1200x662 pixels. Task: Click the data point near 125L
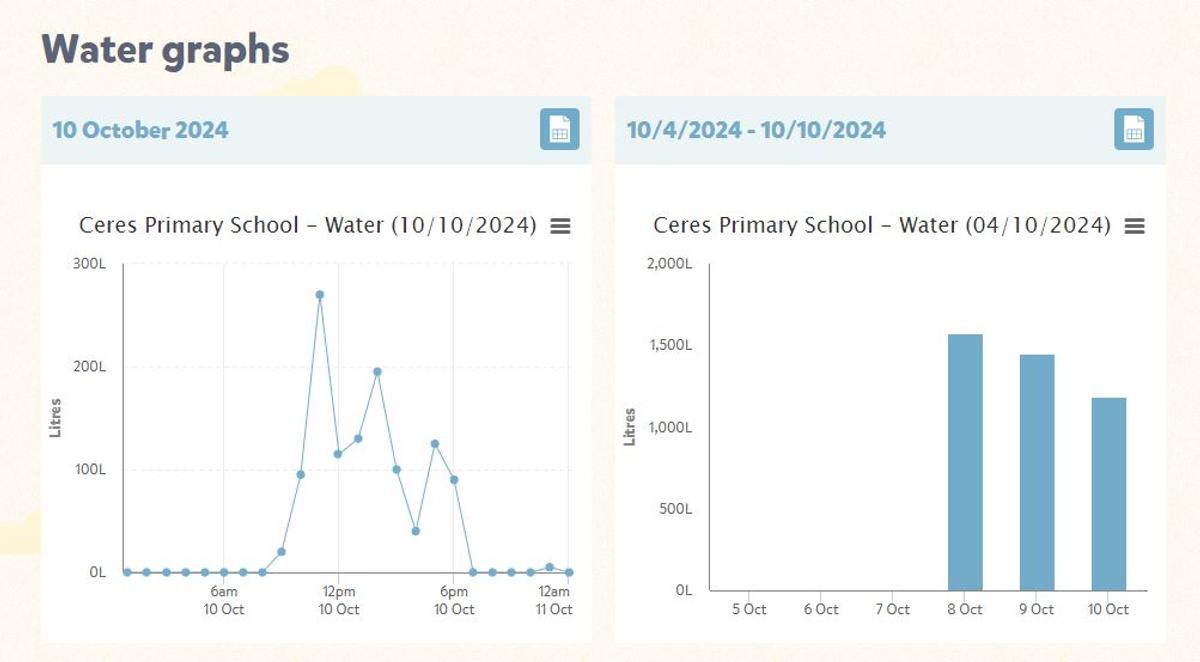pyautogui.click(x=435, y=444)
